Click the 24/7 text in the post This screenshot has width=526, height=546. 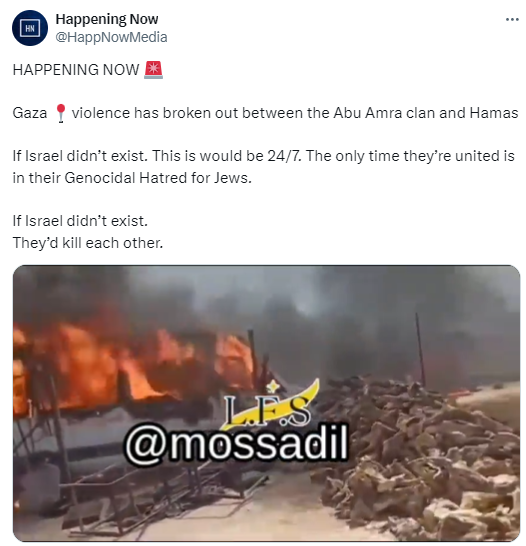click(x=284, y=156)
